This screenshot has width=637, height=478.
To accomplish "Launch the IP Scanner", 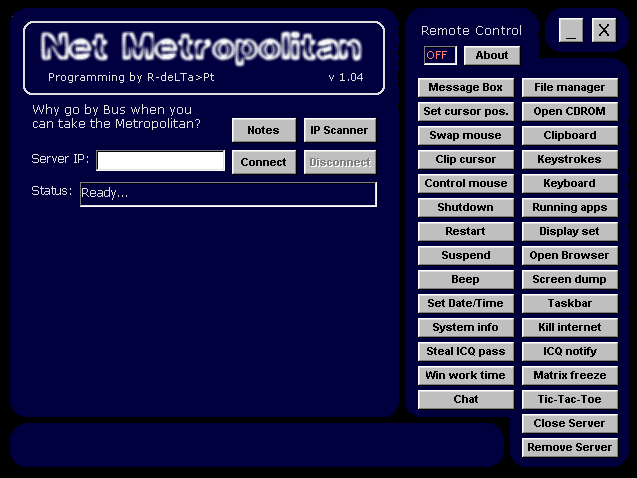I will 339,130.
